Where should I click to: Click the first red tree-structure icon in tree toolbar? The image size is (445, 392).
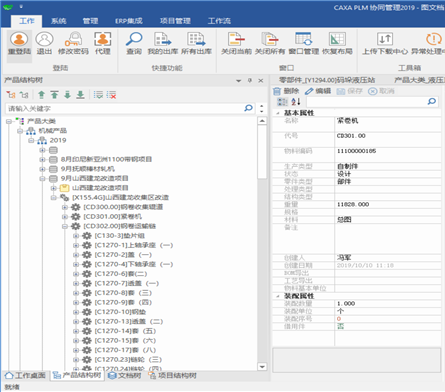[x=11, y=95]
